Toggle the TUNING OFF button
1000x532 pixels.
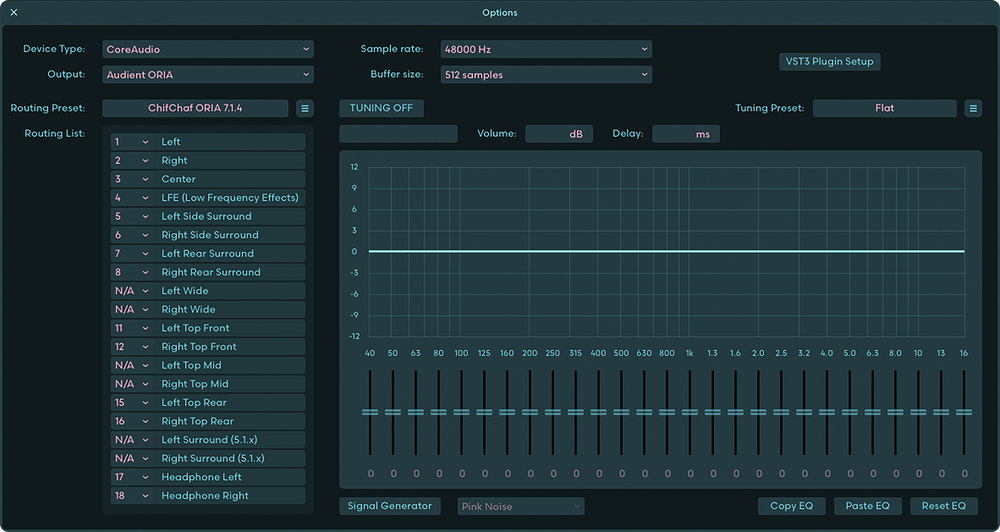point(381,108)
